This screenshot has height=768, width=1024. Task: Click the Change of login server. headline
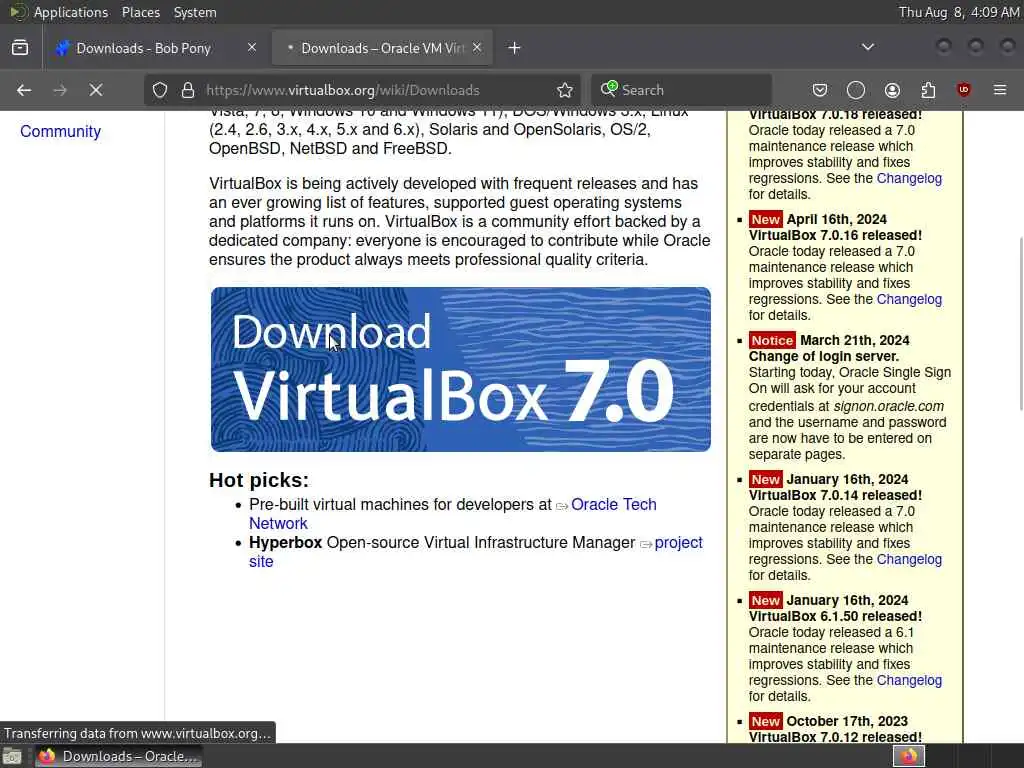(x=824, y=356)
